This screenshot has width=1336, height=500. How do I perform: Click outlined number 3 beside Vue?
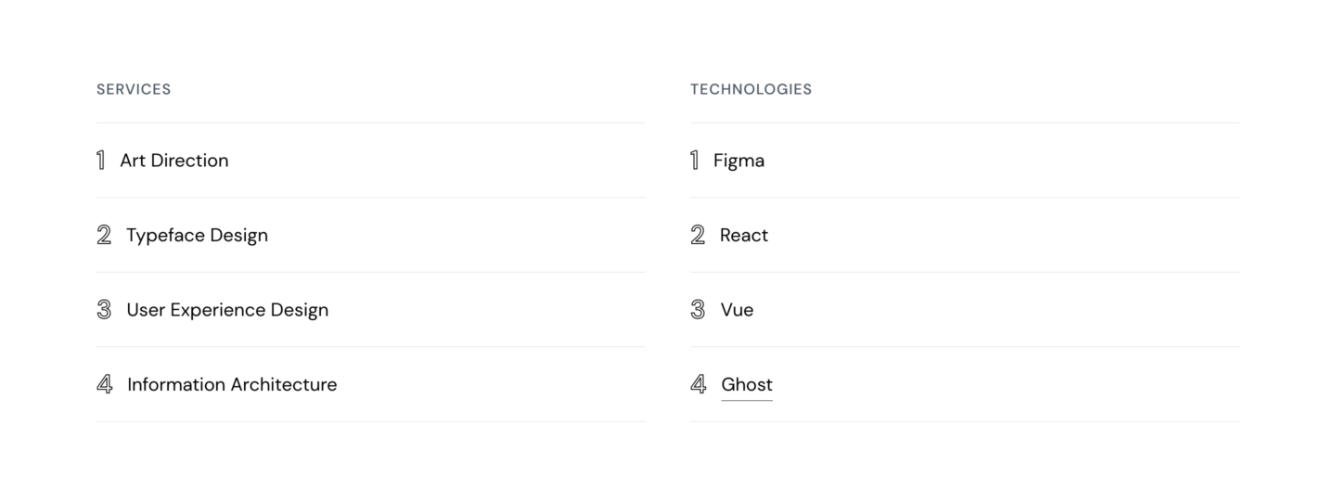(698, 310)
